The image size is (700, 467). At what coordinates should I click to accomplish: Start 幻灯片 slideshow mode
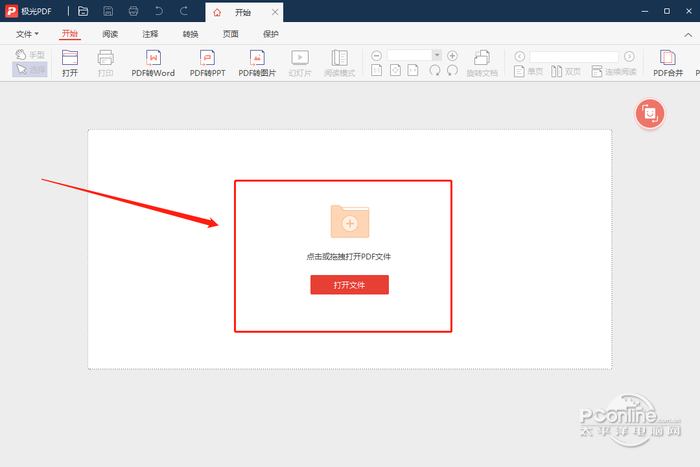click(300, 63)
